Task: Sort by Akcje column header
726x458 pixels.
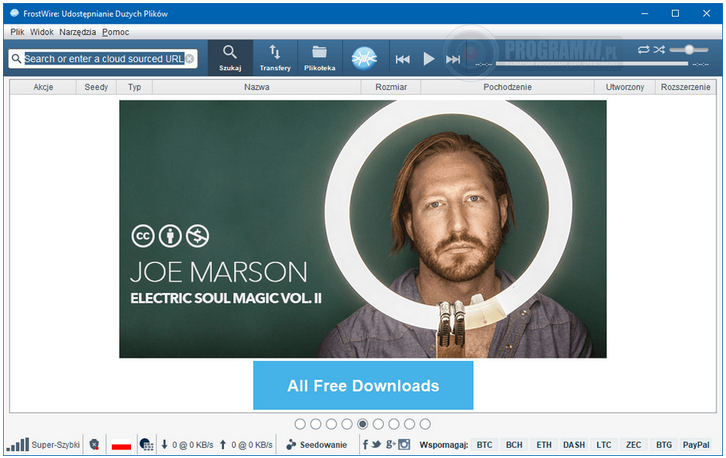Action: click(43, 87)
